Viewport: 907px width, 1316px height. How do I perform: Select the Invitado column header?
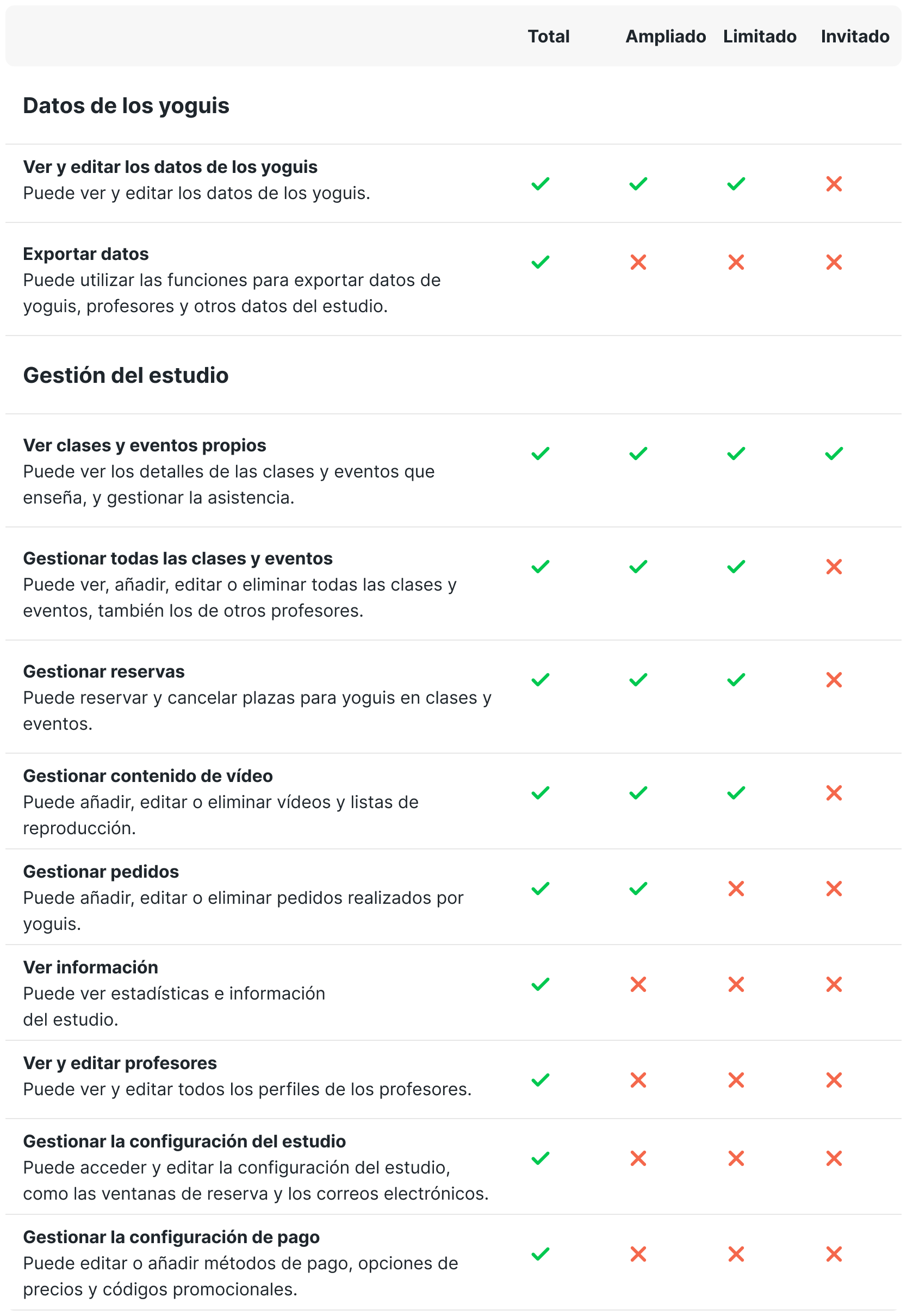pyautogui.click(x=855, y=36)
